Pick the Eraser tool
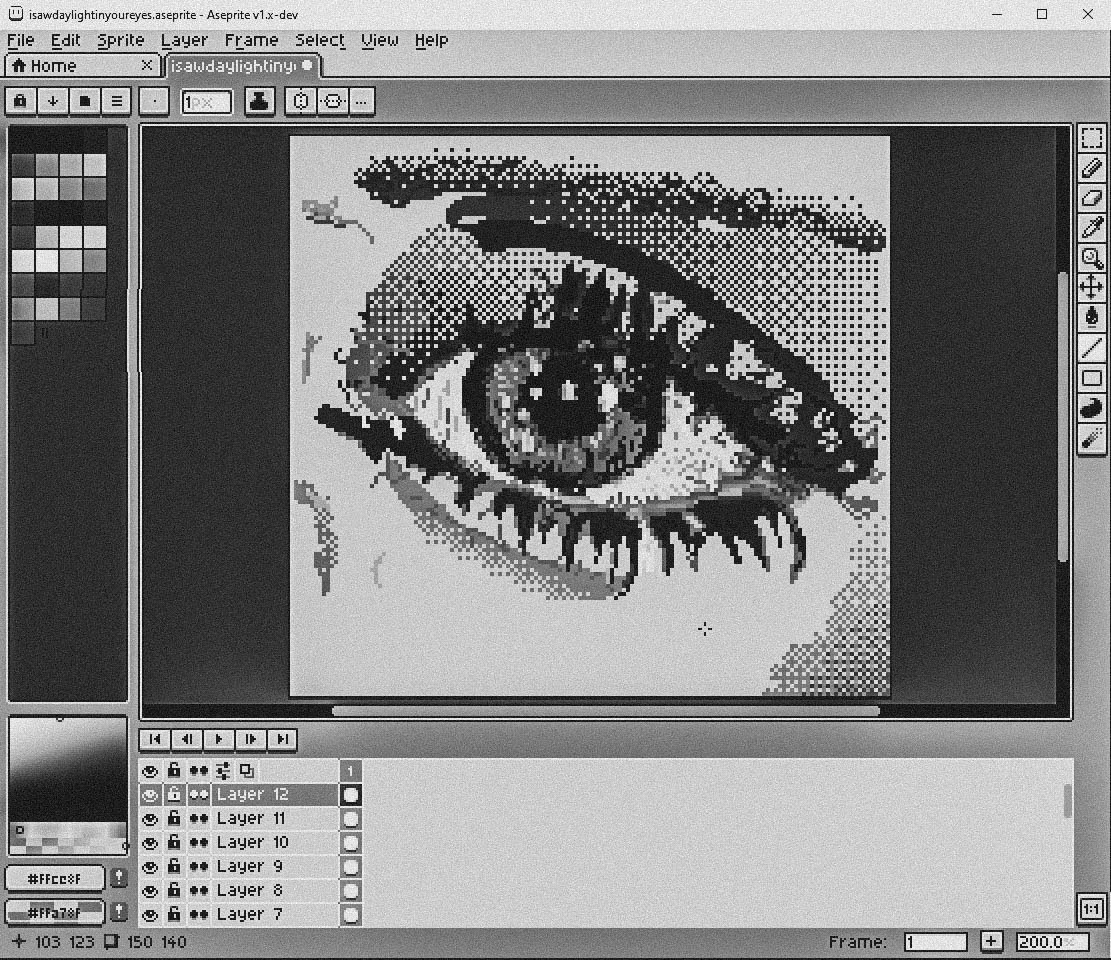This screenshot has height=960, width=1111. (x=1091, y=199)
